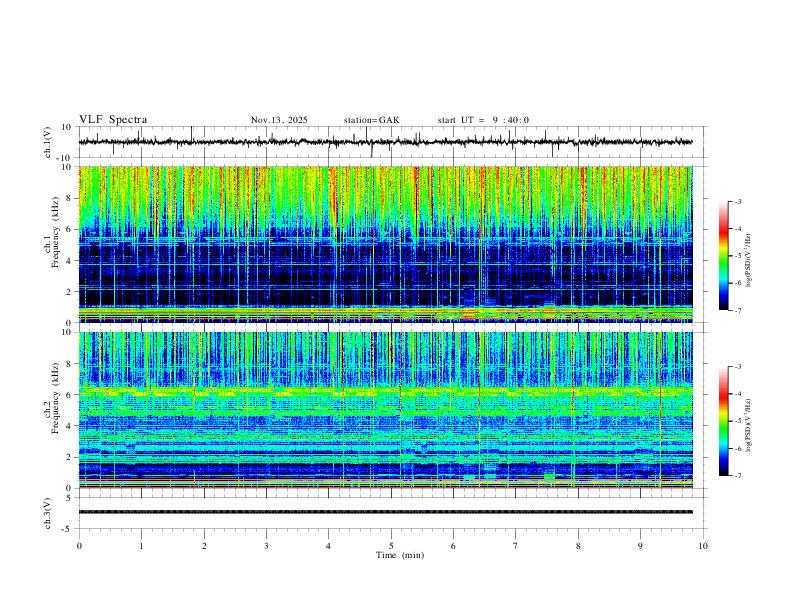Click time axis tick label '10'

pos(703,546)
